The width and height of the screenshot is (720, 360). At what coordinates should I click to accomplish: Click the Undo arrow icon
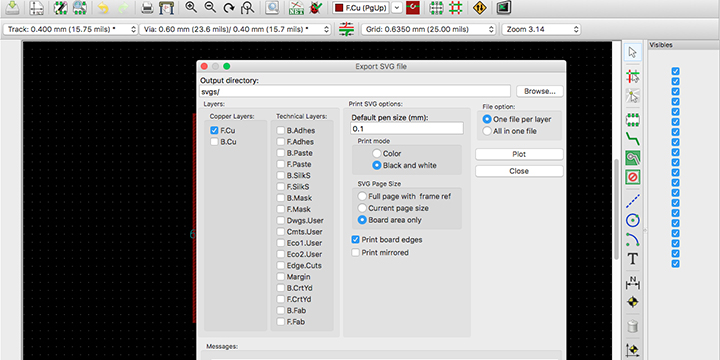coord(103,7)
